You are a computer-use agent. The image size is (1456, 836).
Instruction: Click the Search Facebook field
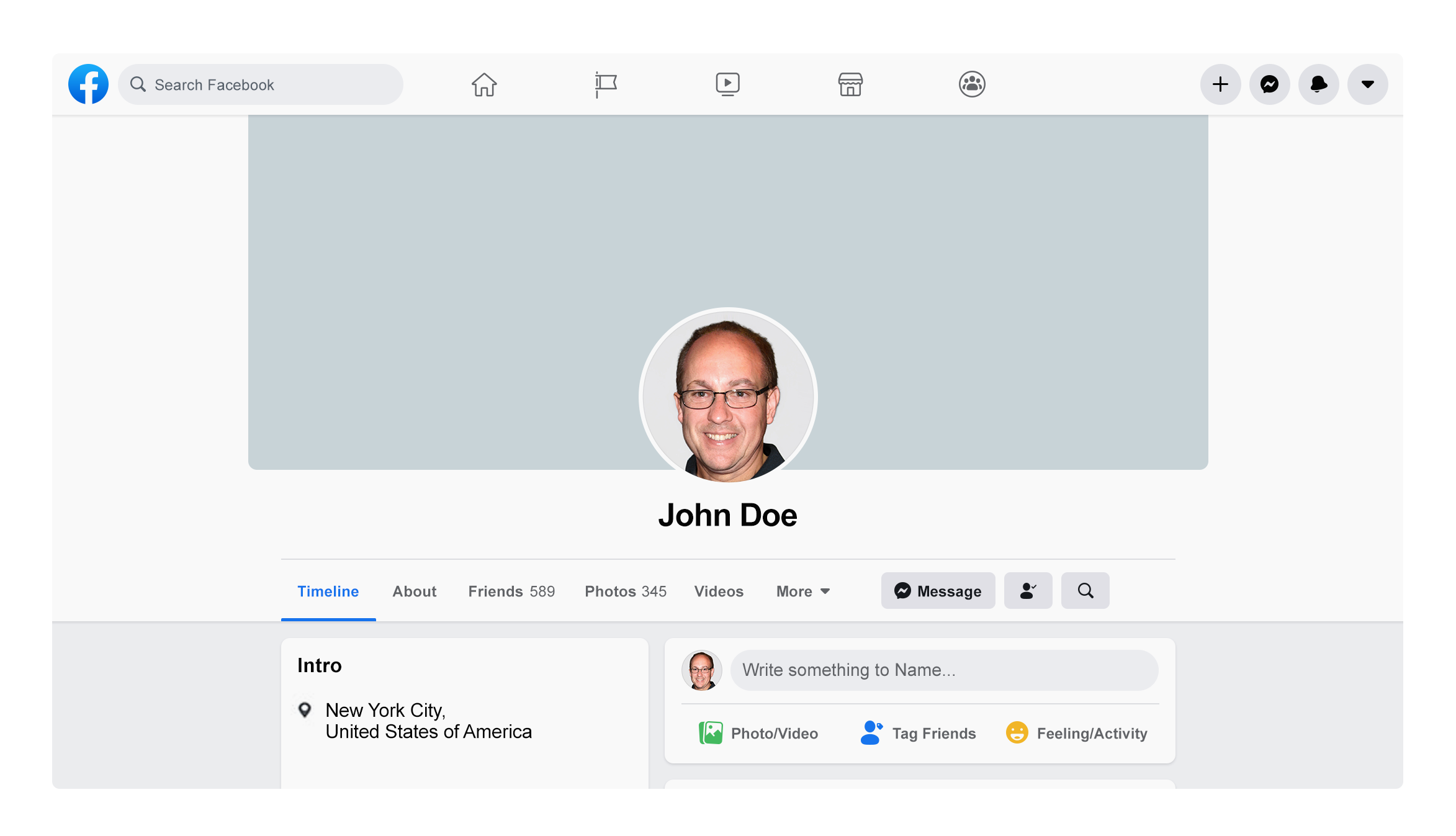coord(261,84)
